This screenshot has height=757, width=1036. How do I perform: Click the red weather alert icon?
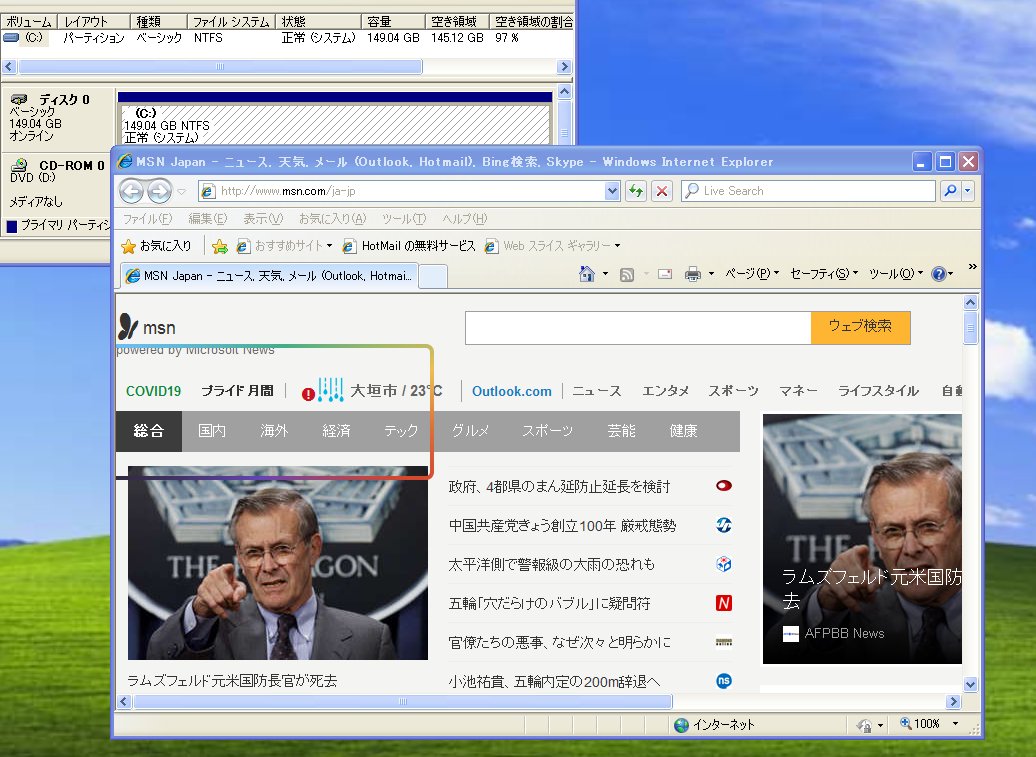coord(308,394)
